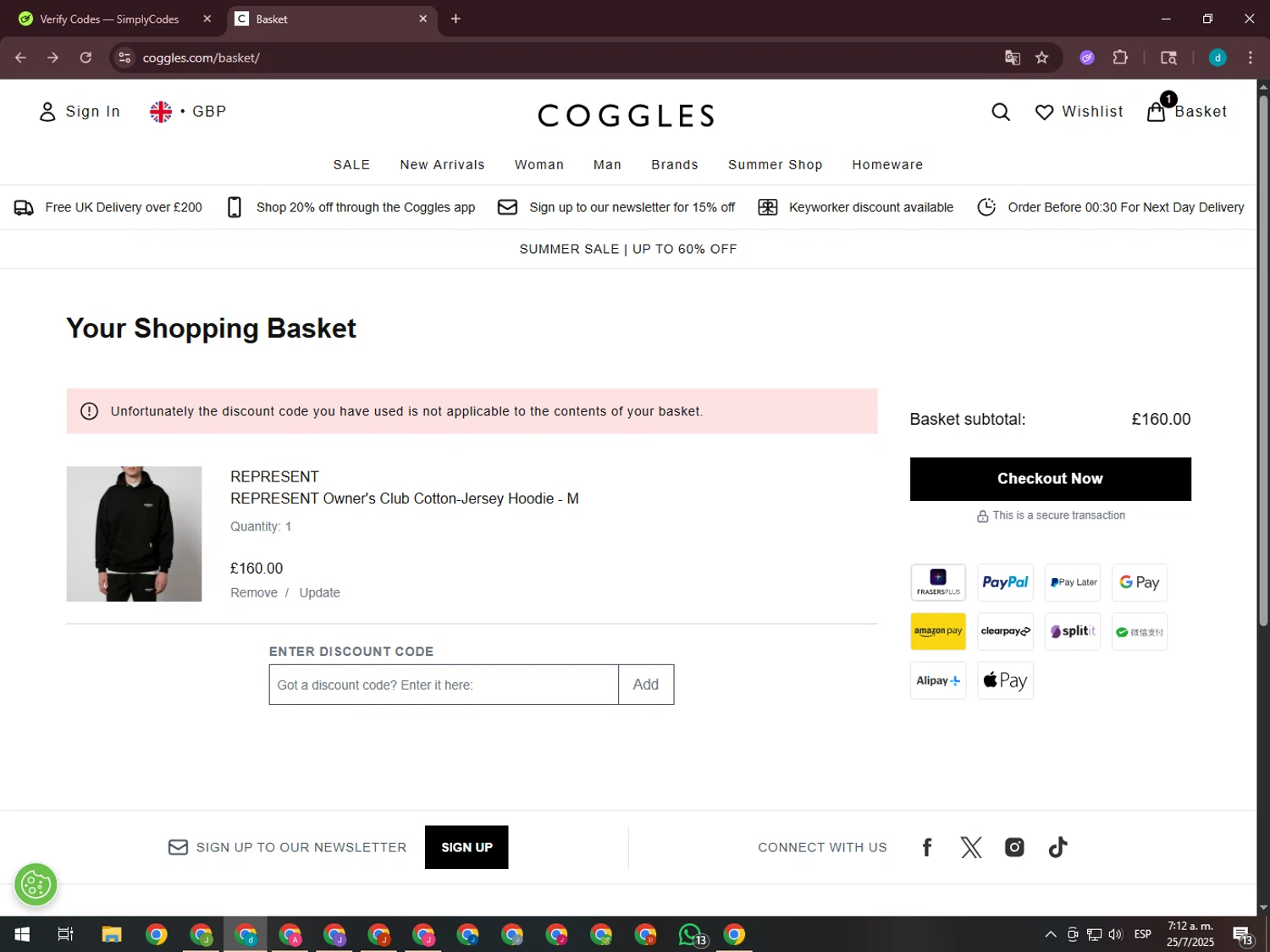This screenshot has height=952, width=1270.
Task: Click the browser translate page icon
Action: 1013,58
